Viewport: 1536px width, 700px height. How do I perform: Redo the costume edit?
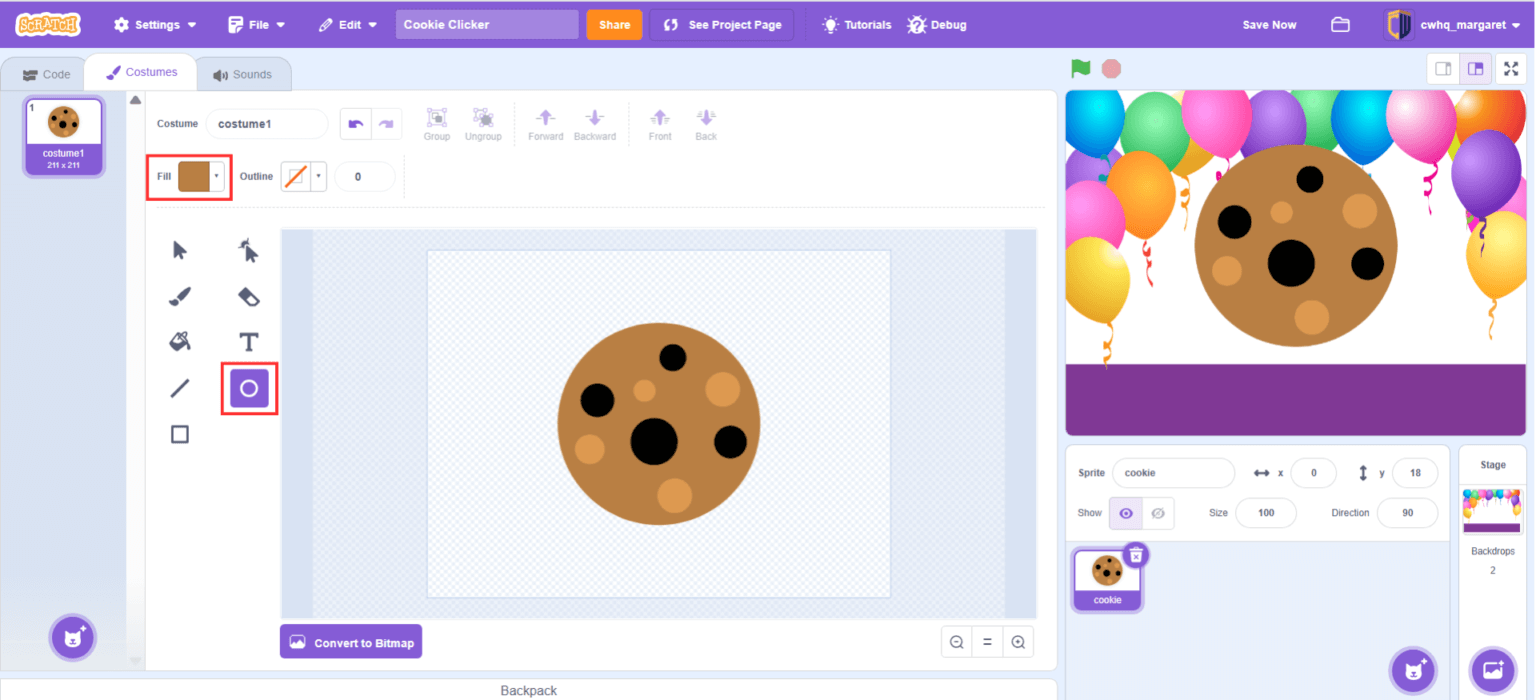(x=387, y=124)
